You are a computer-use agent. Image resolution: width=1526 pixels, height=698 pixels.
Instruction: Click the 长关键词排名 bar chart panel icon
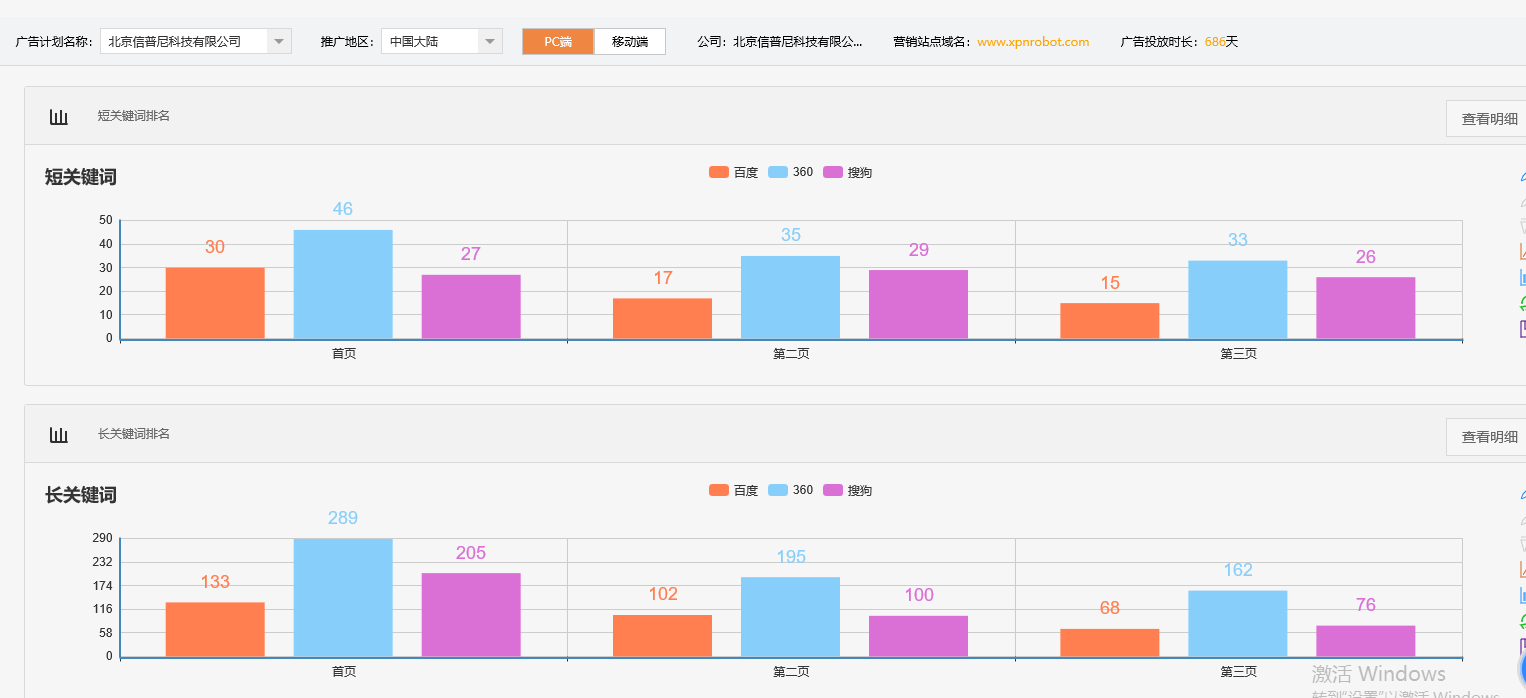[58, 434]
